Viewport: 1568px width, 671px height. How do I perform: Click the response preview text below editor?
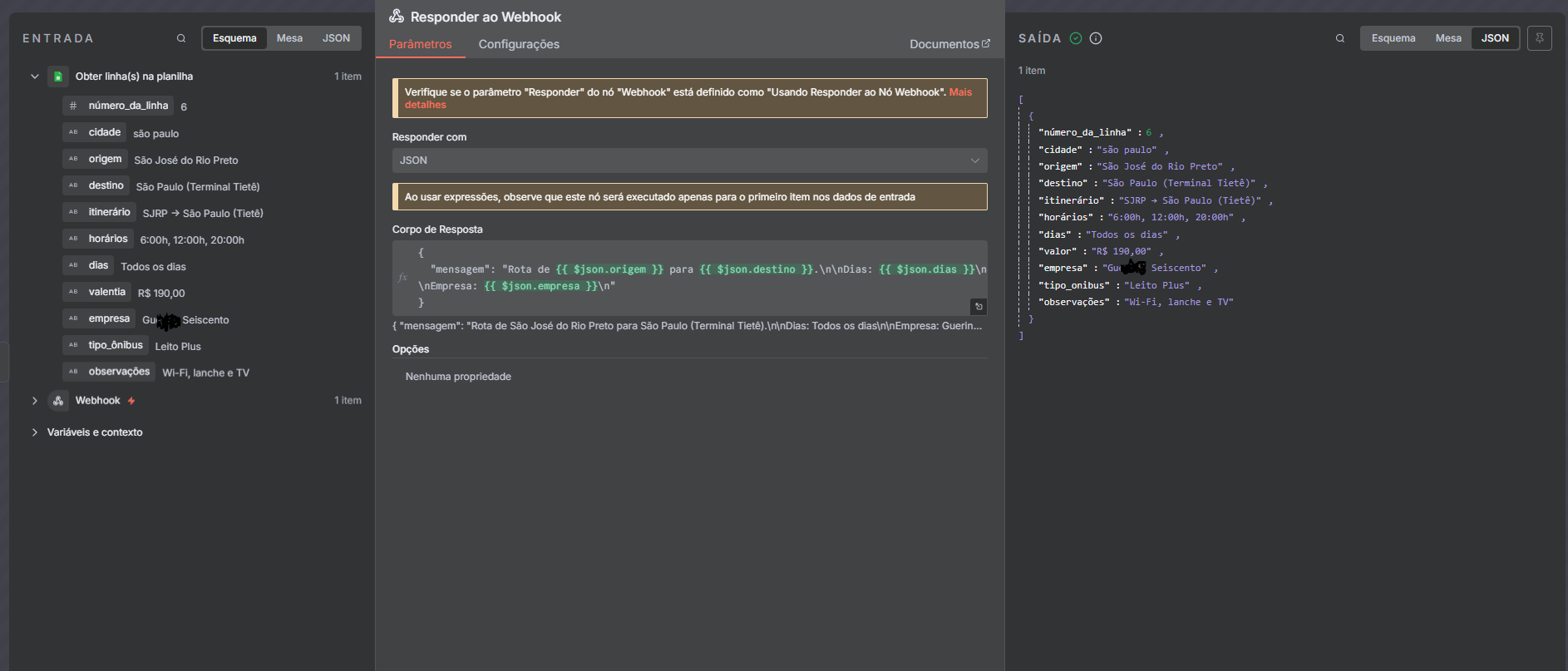tap(687, 326)
